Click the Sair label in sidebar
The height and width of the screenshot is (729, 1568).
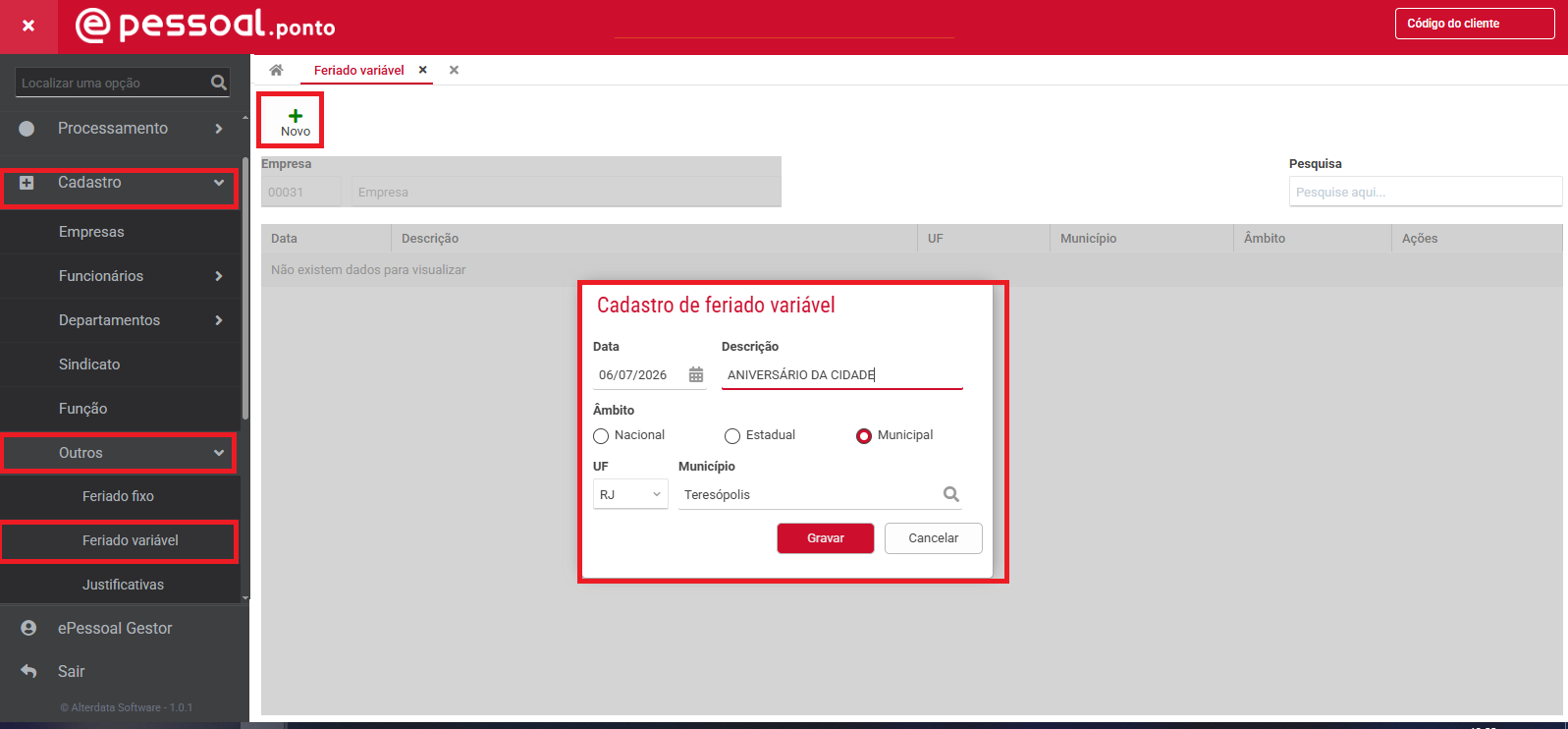coord(72,671)
